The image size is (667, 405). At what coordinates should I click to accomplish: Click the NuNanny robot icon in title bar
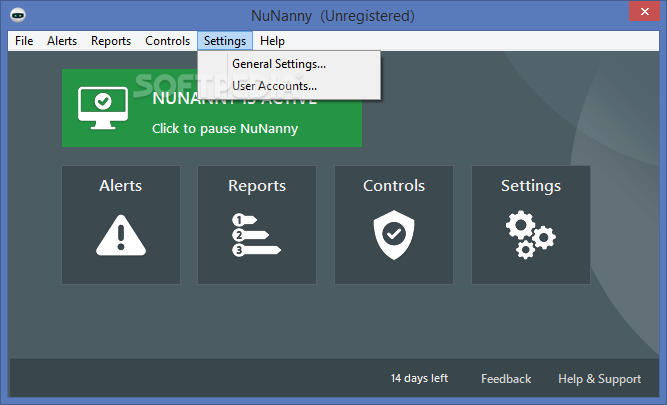[x=18, y=15]
